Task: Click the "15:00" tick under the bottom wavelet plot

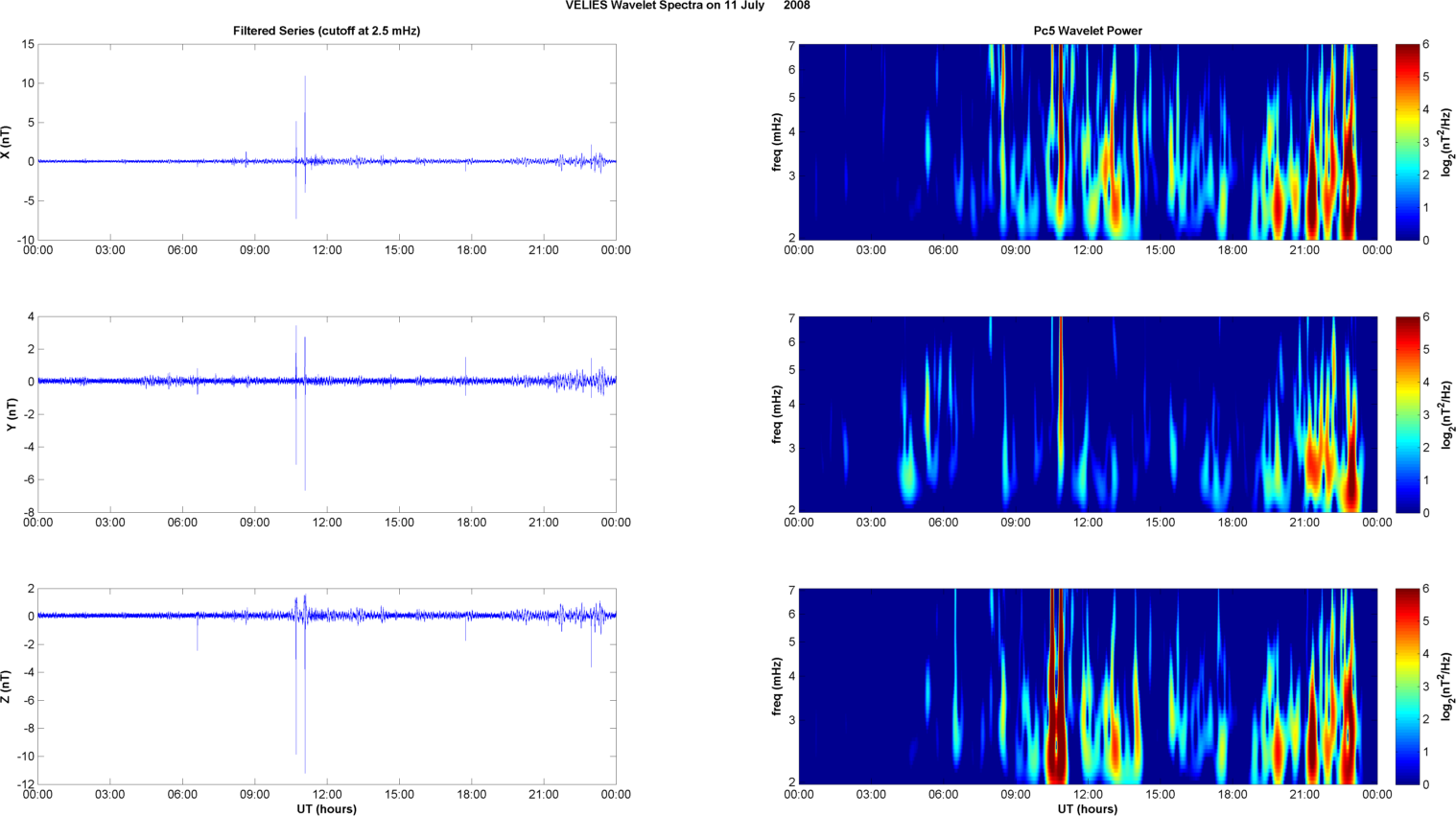Action: (x=1160, y=795)
